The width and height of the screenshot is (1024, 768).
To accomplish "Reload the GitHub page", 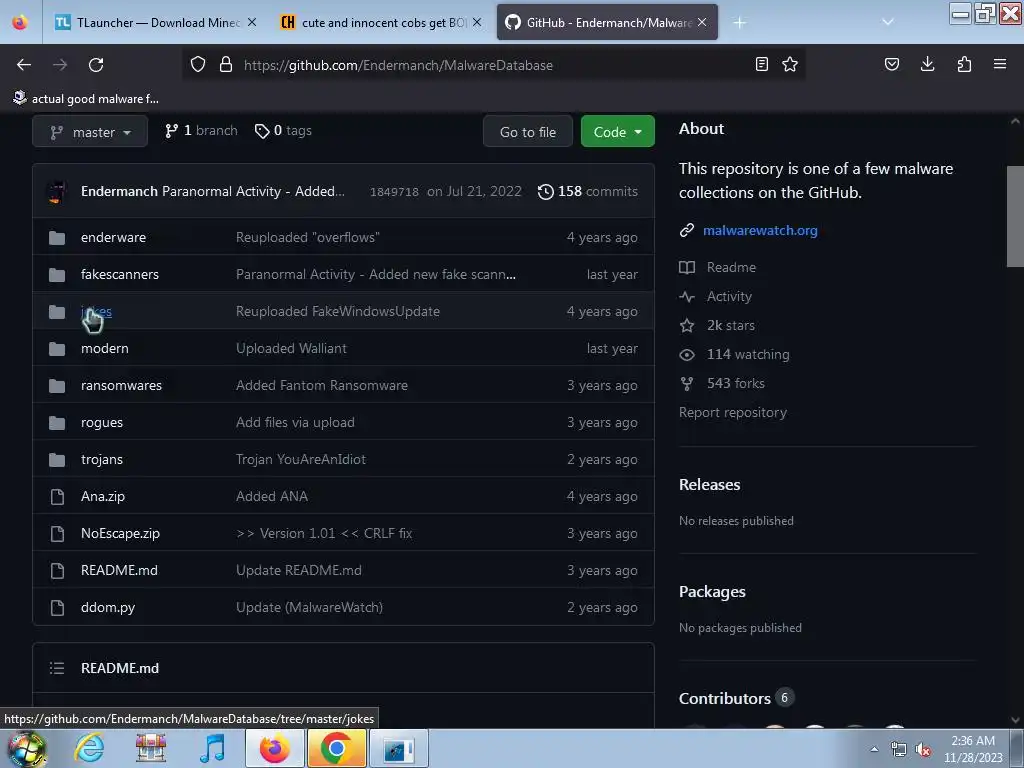I will coord(96,65).
